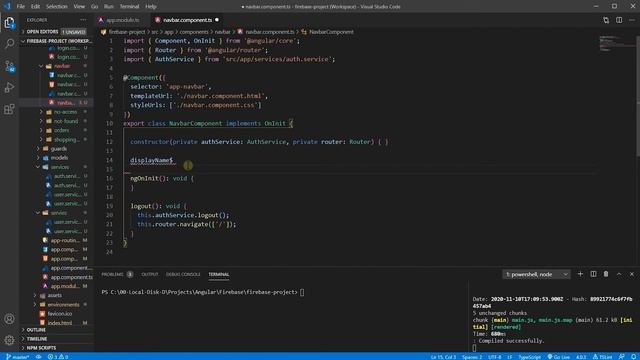This screenshot has width=640, height=360.
Task: Open the Manage gear icon
Action: click(9, 340)
